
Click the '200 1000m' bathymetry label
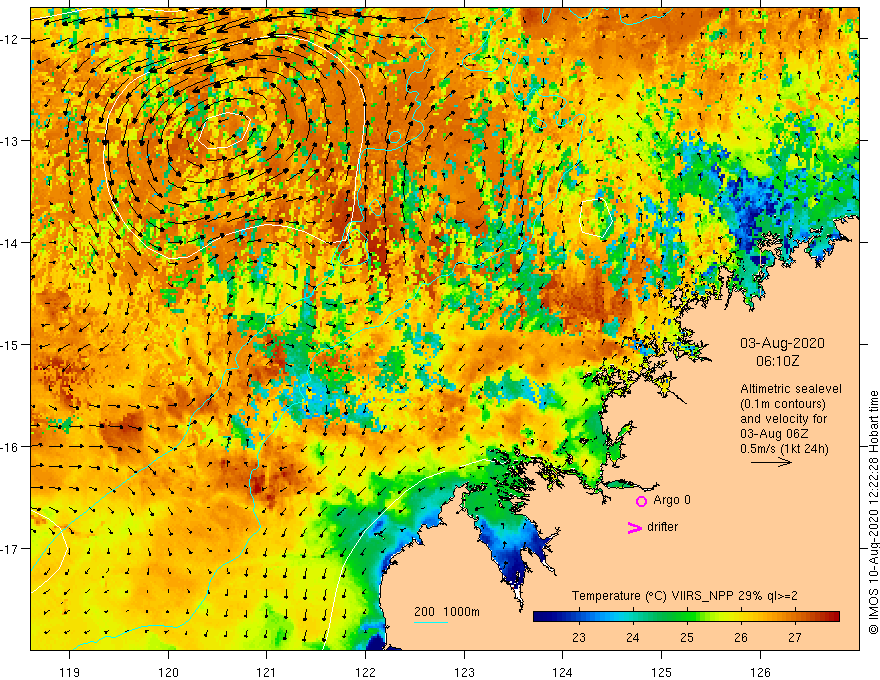point(447,612)
